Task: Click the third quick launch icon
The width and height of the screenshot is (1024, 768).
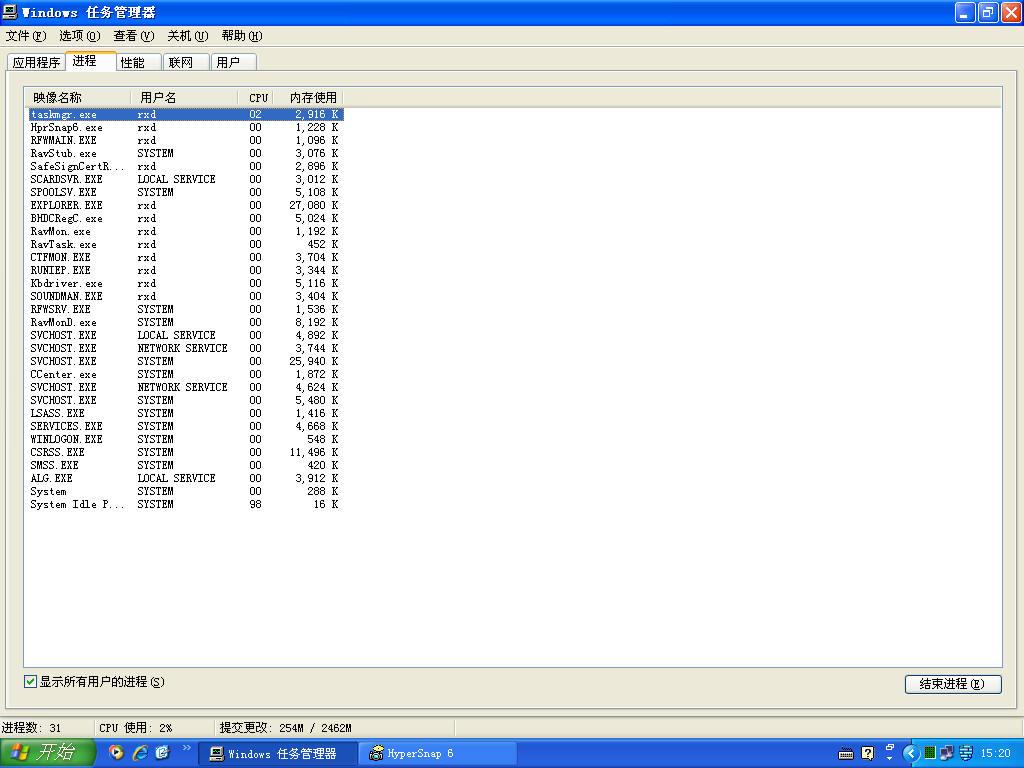Action: [x=162, y=753]
